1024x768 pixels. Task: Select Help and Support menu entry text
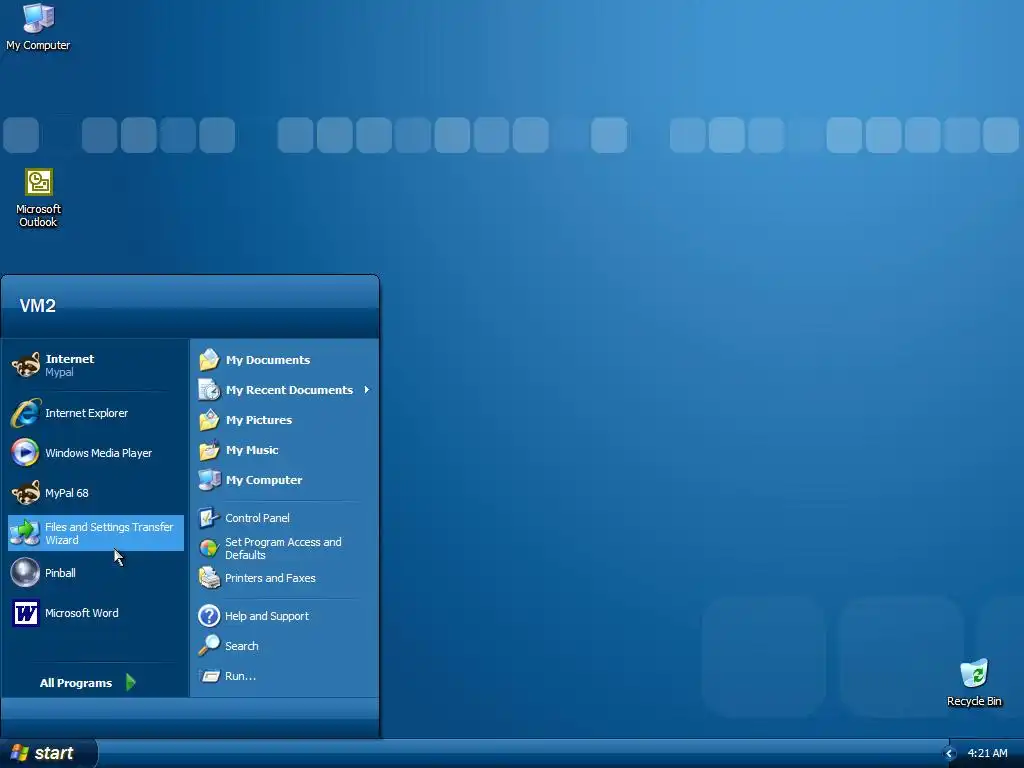click(266, 616)
